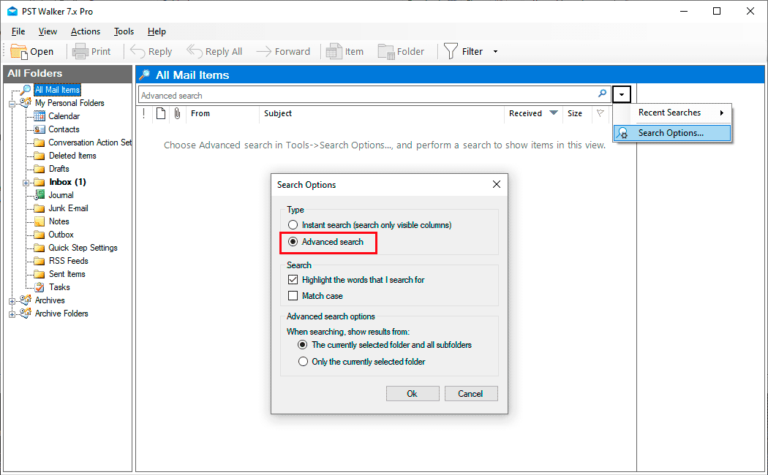This screenshot has height=475, width=768.
Task: Toggle Highlight the words that I search for
Action: click(x=293, y=280)
